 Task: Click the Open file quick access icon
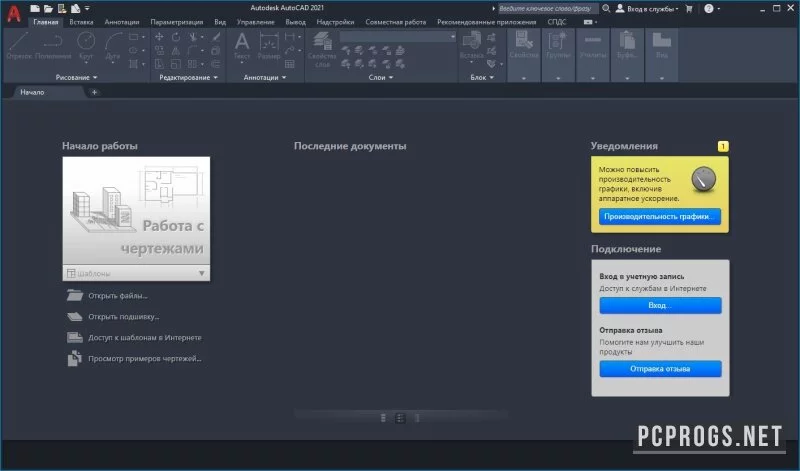48,8
